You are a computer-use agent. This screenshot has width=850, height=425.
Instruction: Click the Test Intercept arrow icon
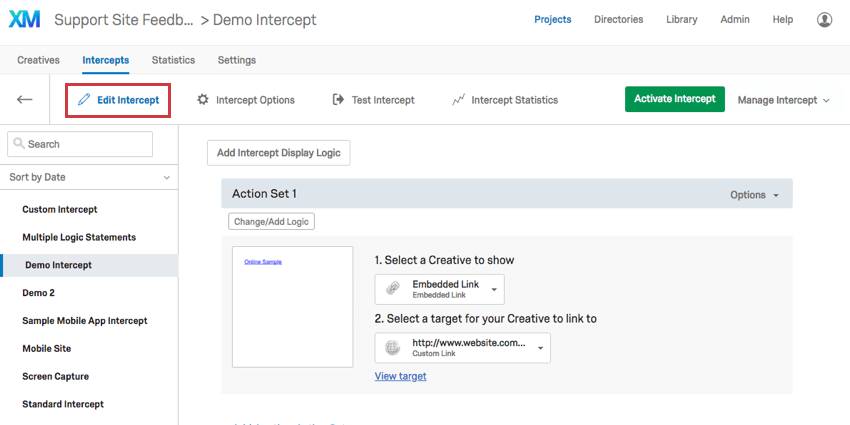(338, 100)
